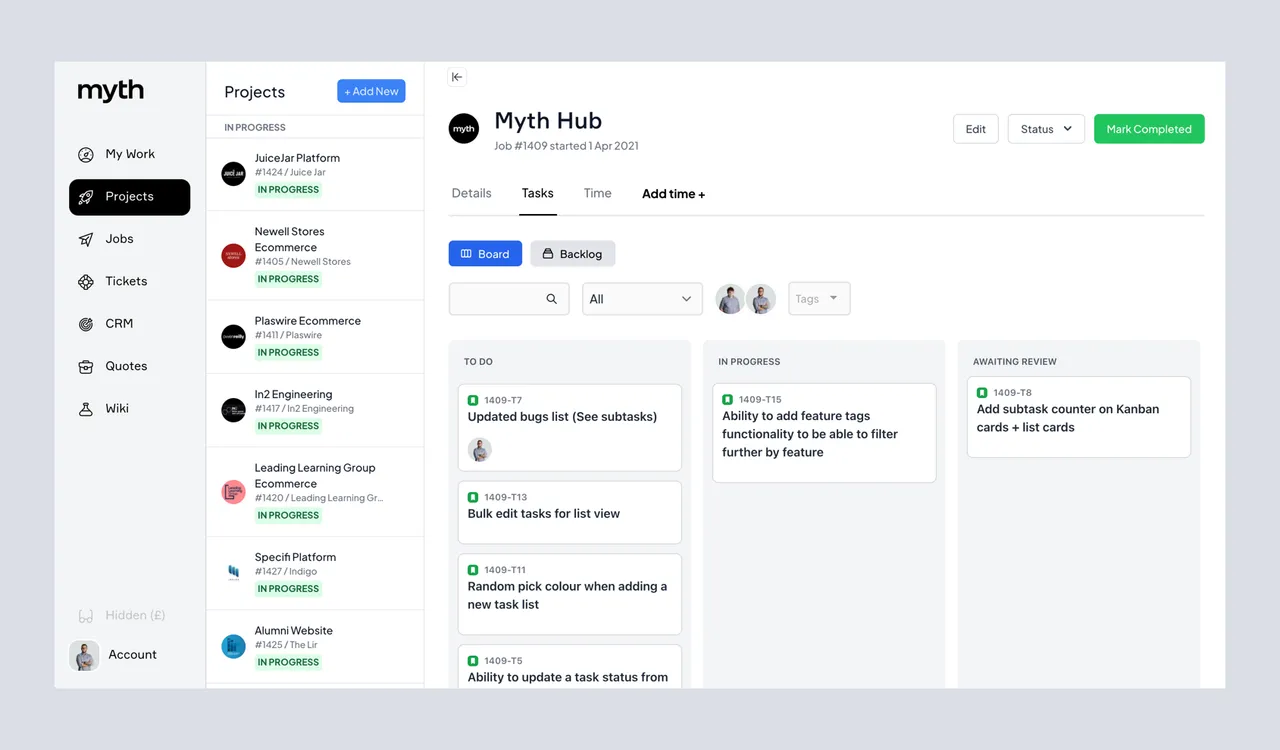1280x750 pixels.
Task: Click the Wiki flask icon
Action: point(86,409)
